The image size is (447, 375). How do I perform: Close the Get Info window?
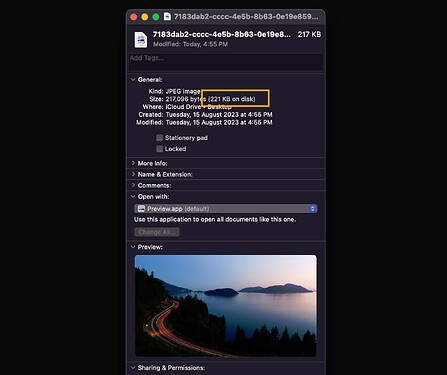[x=134, y=17]
